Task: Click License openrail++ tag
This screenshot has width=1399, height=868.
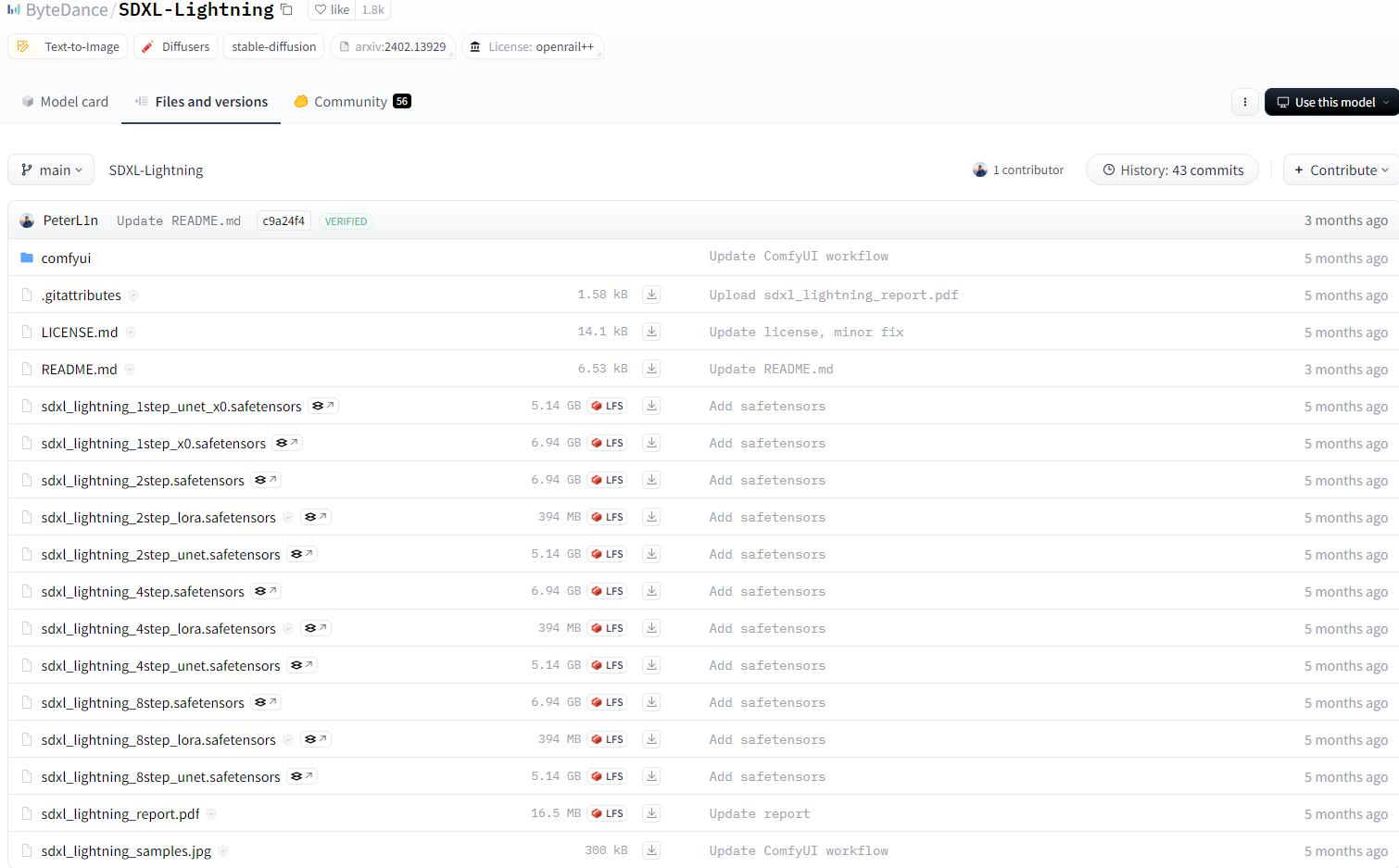Action: [x=532, y=46]
